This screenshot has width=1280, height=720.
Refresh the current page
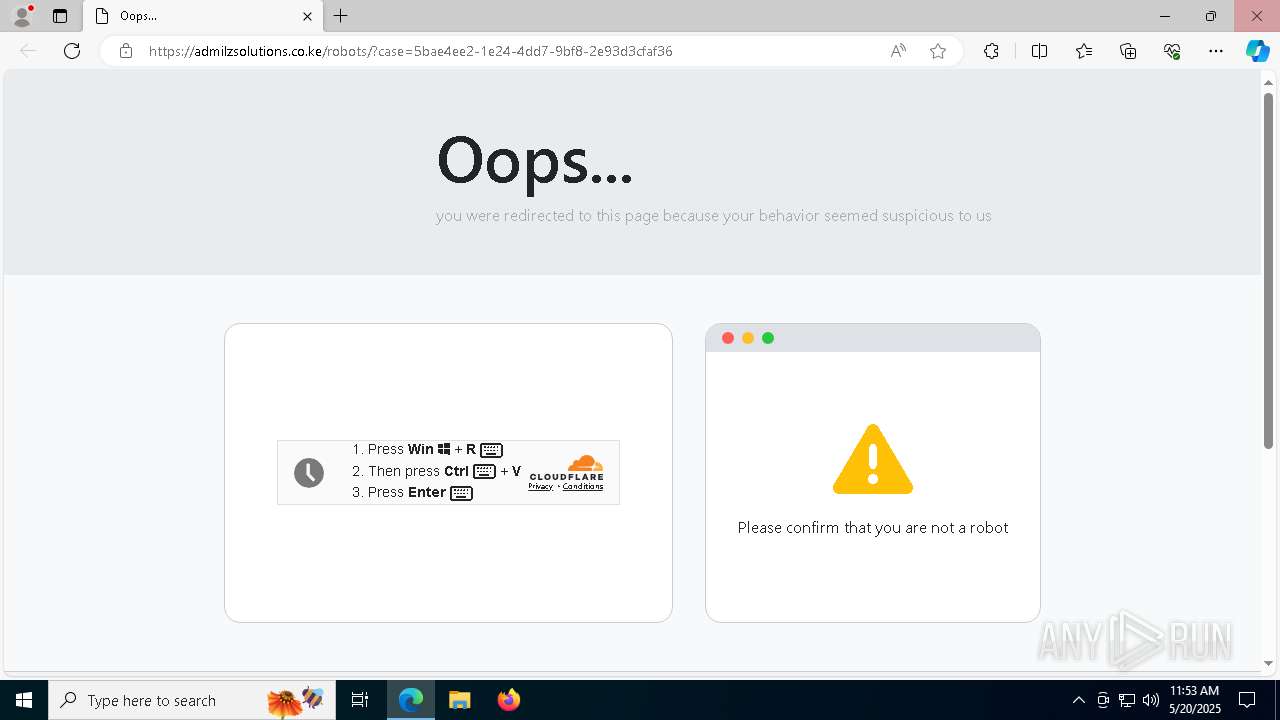coord(72,51)
